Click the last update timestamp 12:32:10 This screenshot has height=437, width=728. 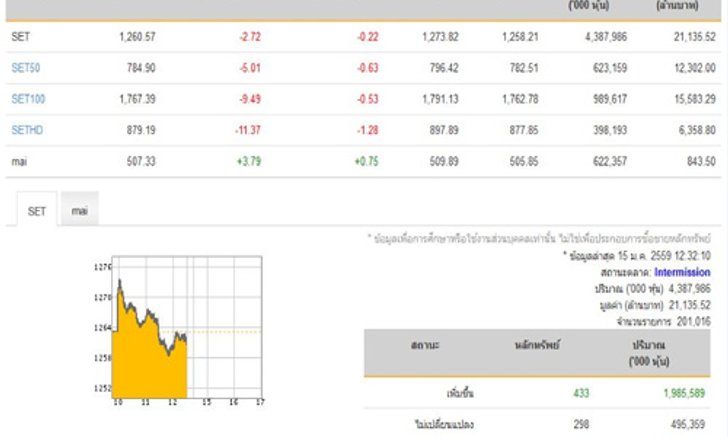(692, 256)
